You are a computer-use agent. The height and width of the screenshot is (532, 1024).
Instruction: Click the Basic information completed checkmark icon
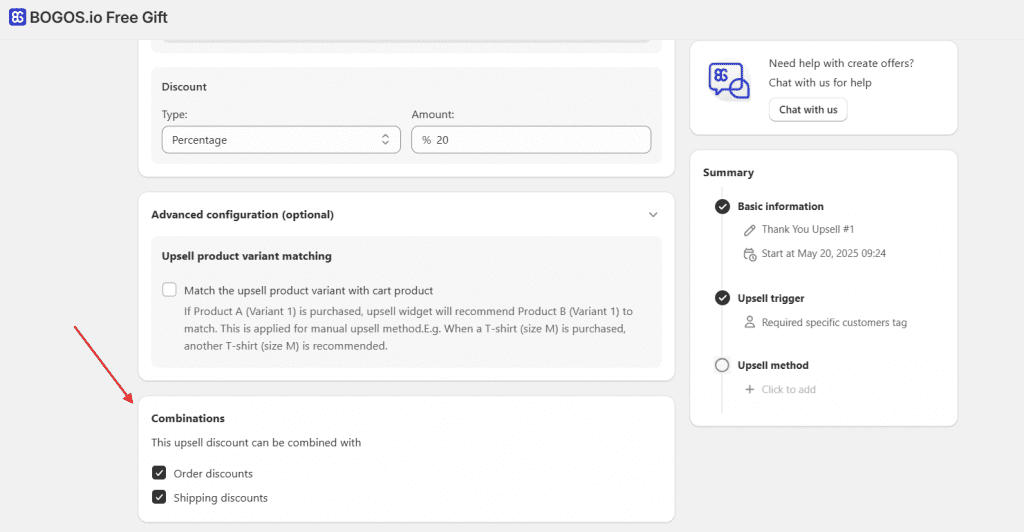722,207
